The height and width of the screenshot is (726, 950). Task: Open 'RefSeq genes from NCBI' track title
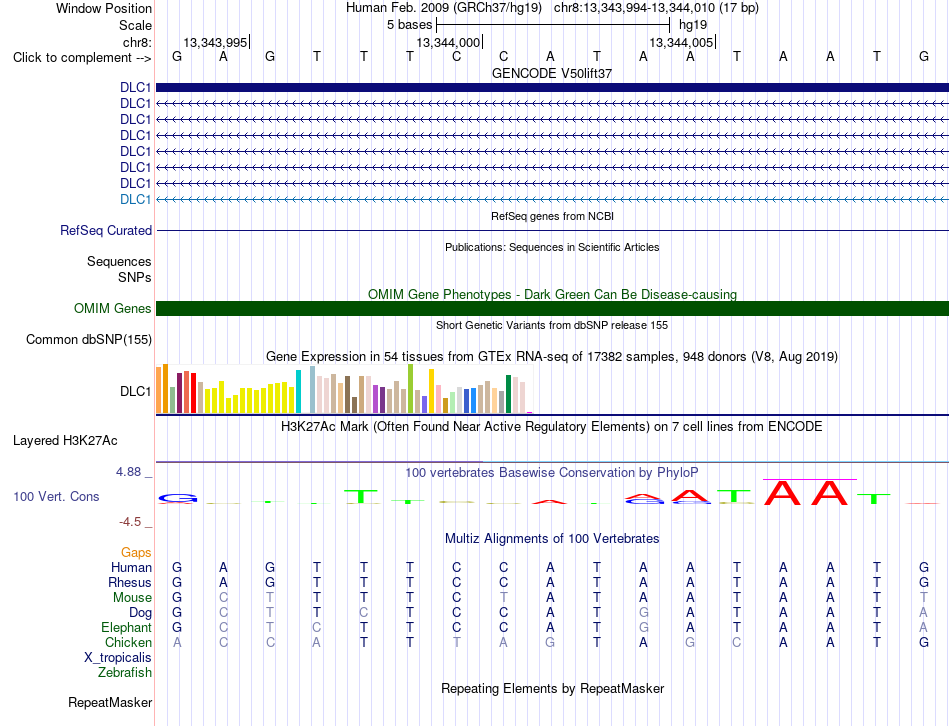click(x=553, y=216)
